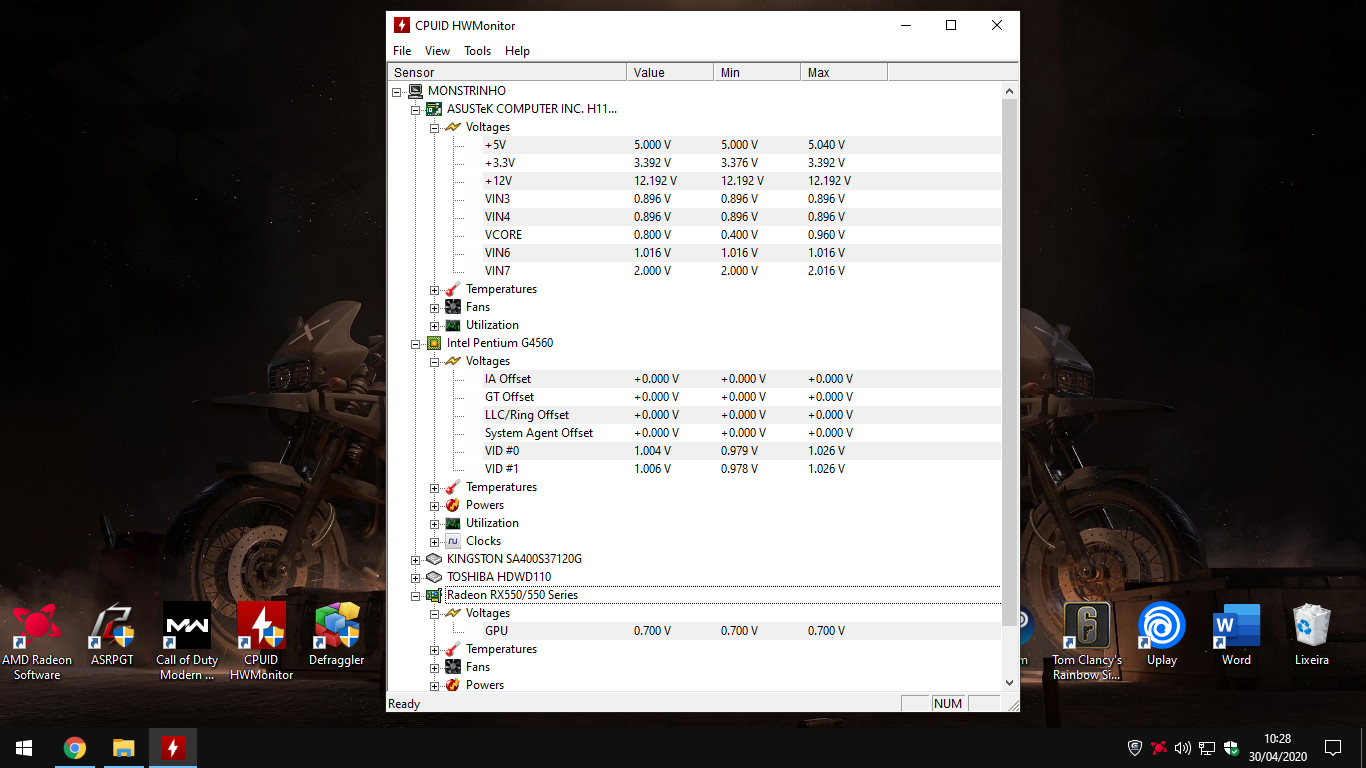The image size is (1366, 768).
Task: Click the volume speaker tray icon
Action: [x=1183, y=748]
